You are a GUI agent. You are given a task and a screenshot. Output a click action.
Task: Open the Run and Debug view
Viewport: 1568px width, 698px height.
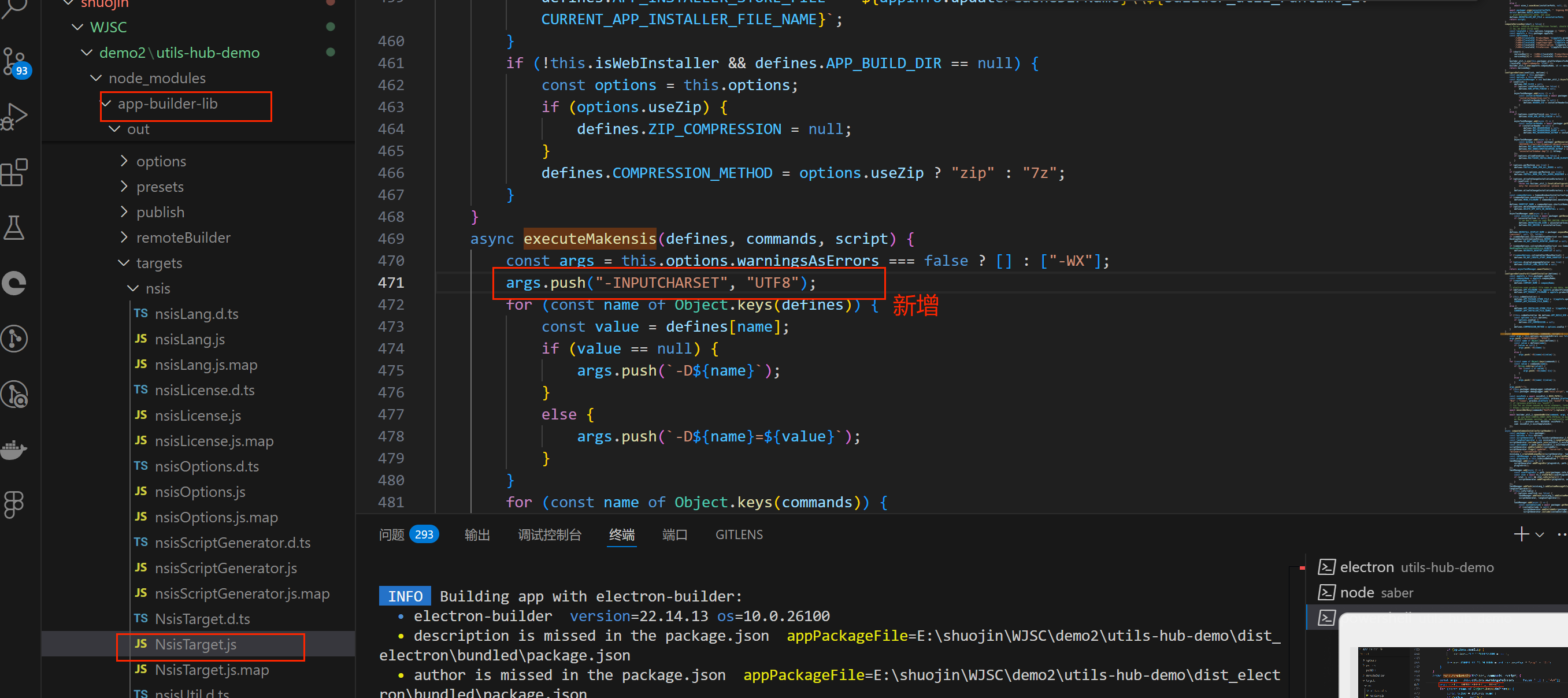[14, 117]
